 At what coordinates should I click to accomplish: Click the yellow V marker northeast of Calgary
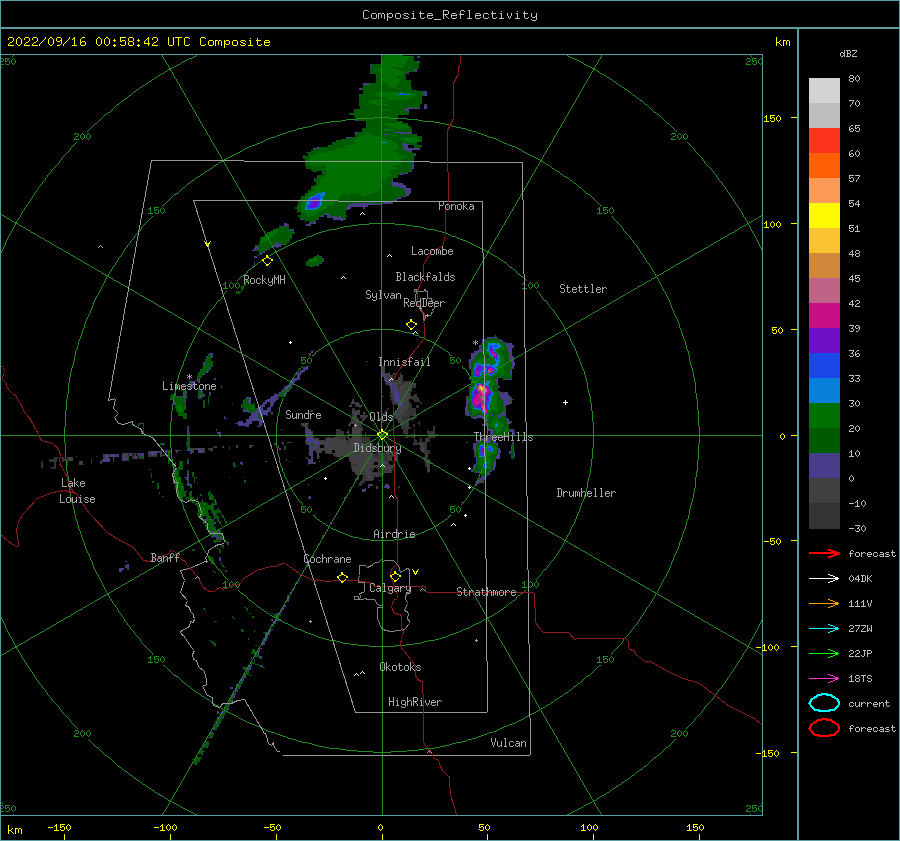[x=416, y=572]
